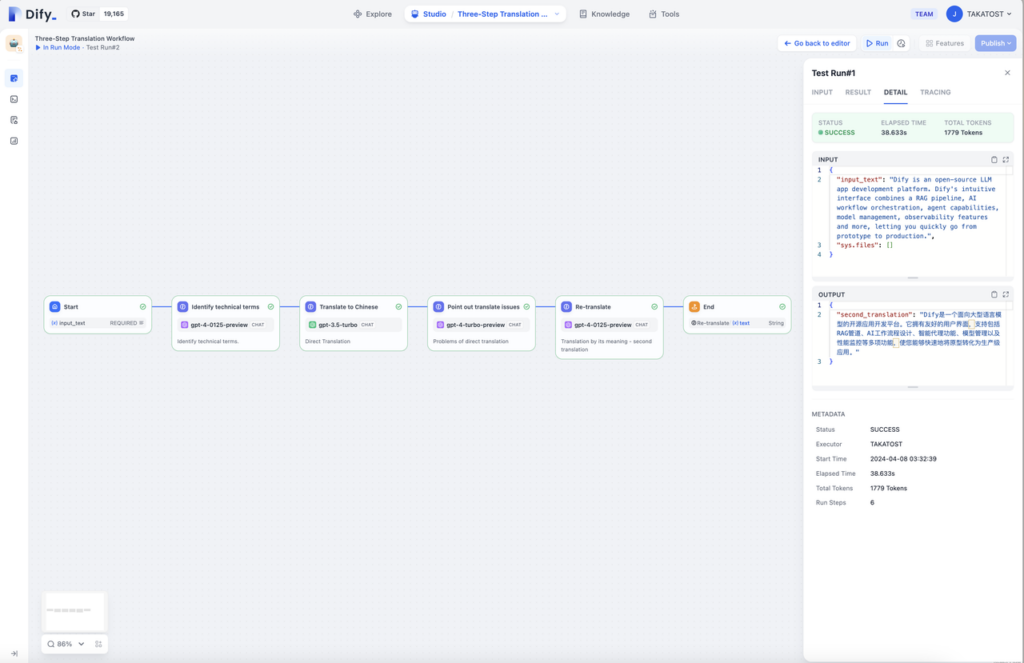Click the Point out translate issues checkmark
This screenshot has width=1024, height=663.
click(526, 306)
